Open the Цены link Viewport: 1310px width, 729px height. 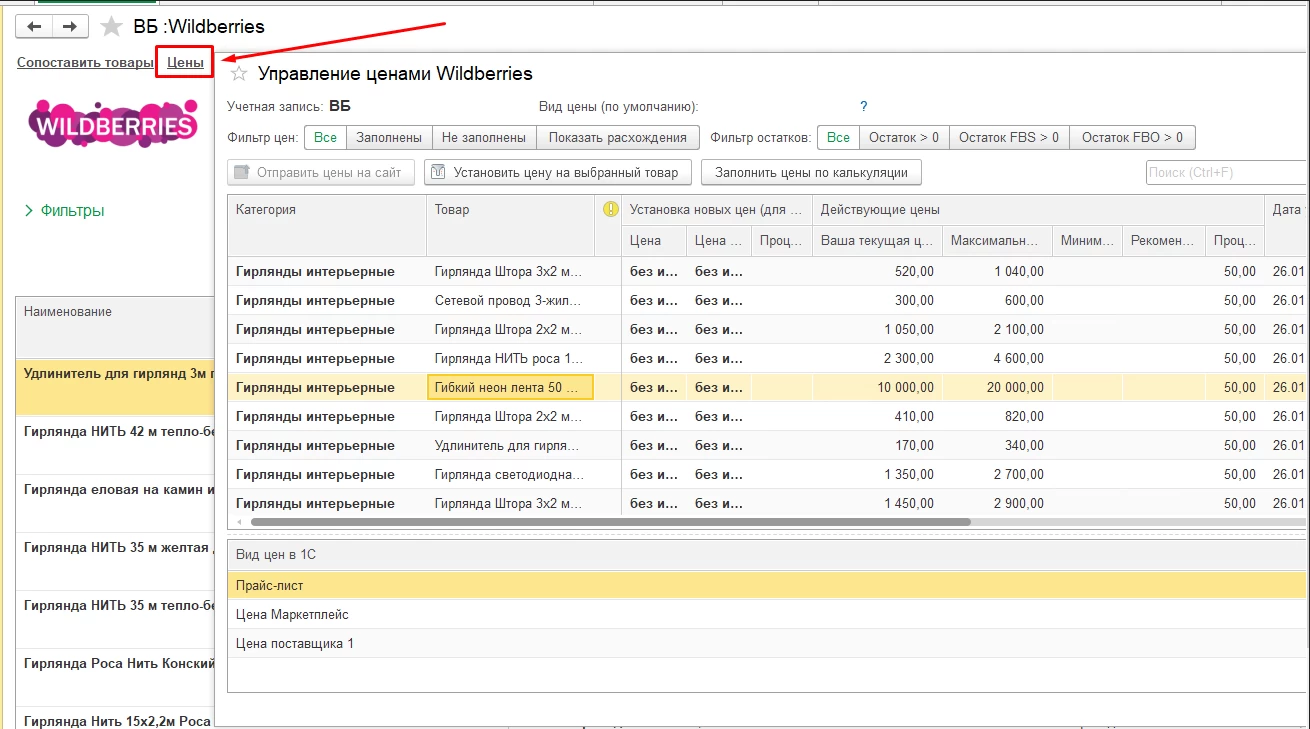click(x=185, y=63)
